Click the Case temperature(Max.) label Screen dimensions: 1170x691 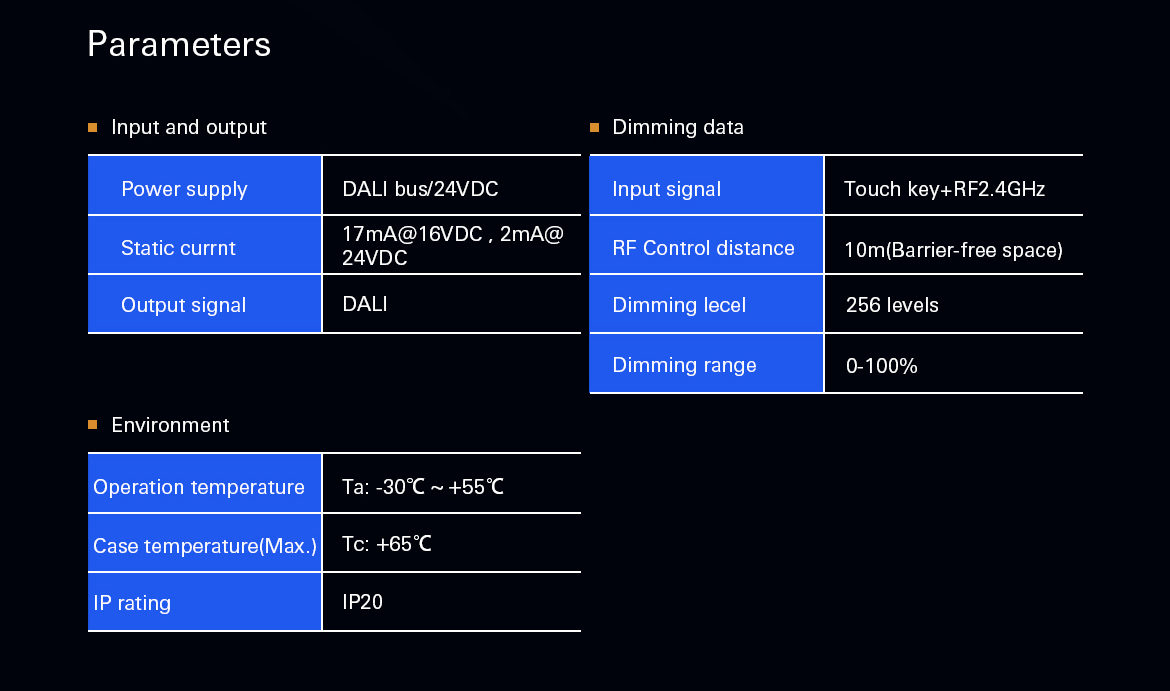click(x=204, y=545)
